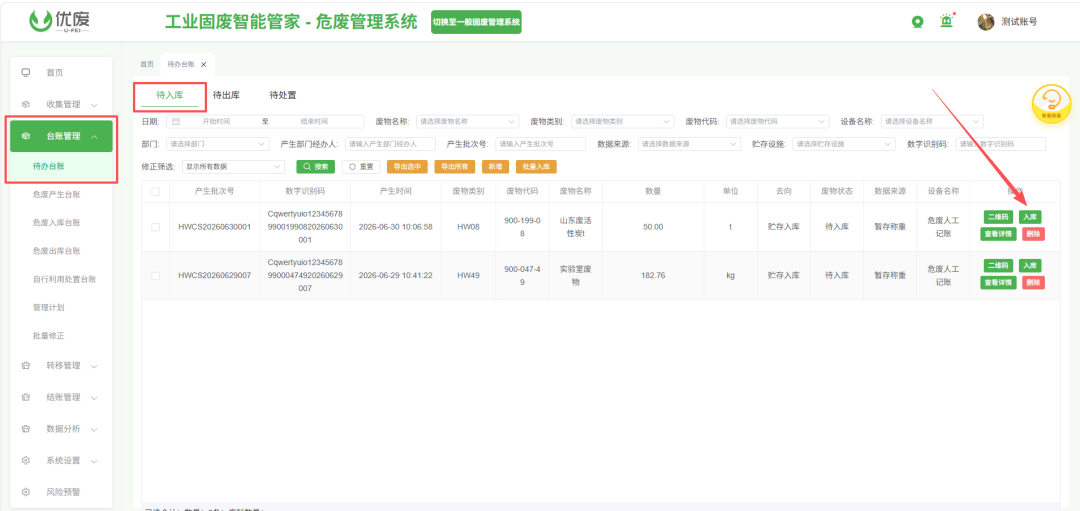Open 批量修正 in sidebar
Screen dimensions: 1080x511
tap(48, 335)
